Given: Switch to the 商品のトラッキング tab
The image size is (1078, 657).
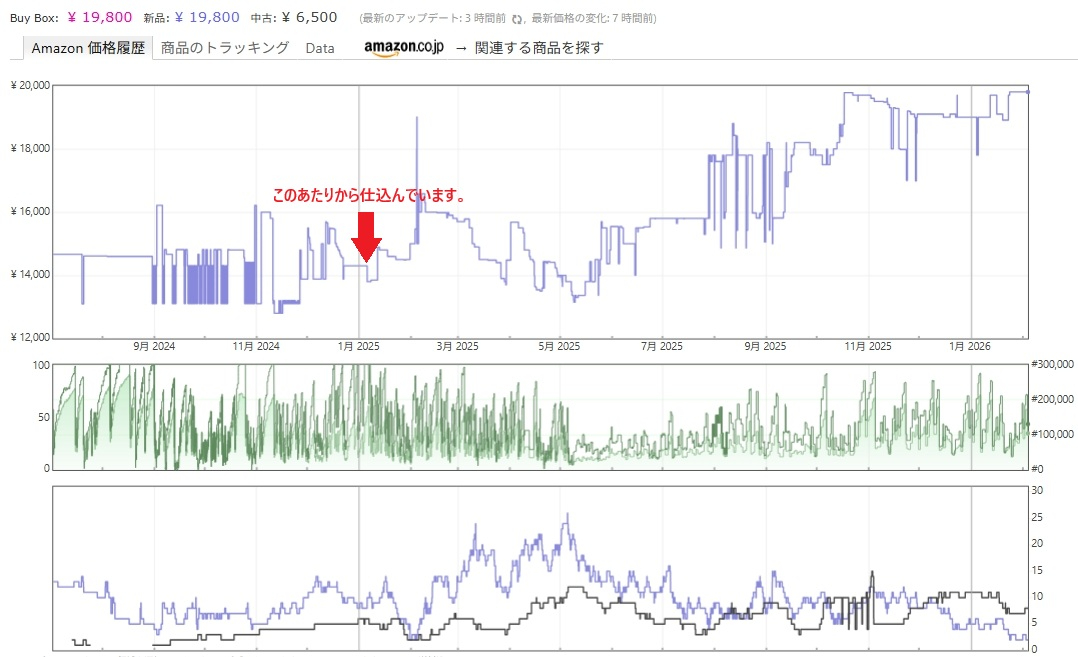Looking at the screenshot, I should 225,48.
